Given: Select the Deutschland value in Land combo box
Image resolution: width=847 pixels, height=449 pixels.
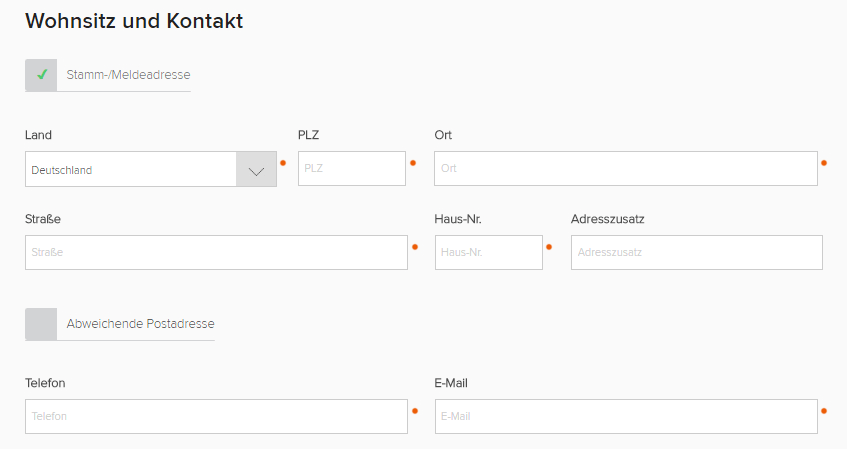Looking at the screenshot, I should click(130, 170).
